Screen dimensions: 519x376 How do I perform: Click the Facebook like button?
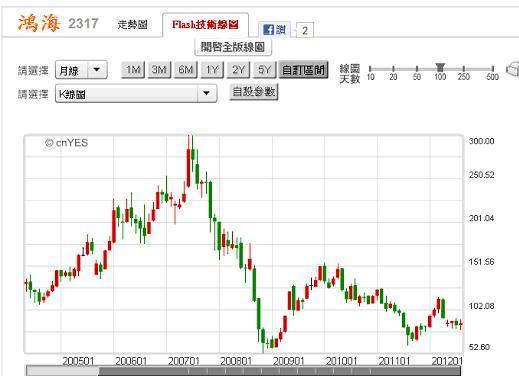(x=274, y=30)
